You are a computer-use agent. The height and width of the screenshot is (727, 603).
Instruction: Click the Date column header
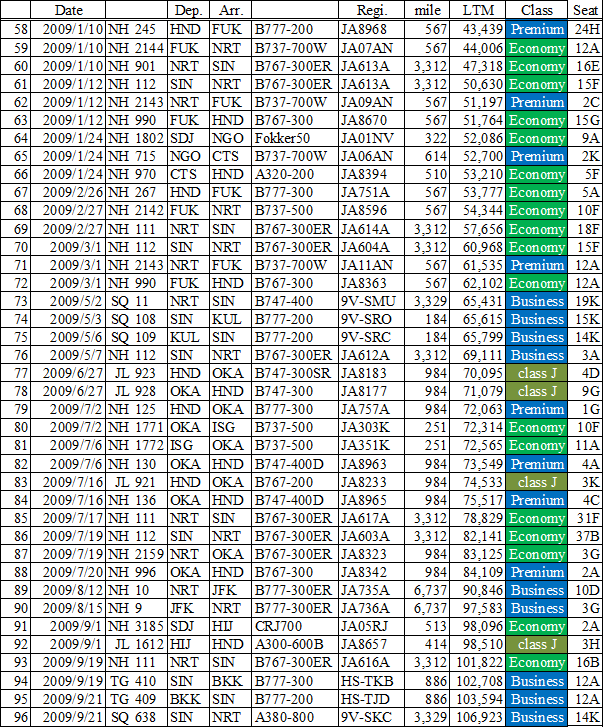pos(68,10)
